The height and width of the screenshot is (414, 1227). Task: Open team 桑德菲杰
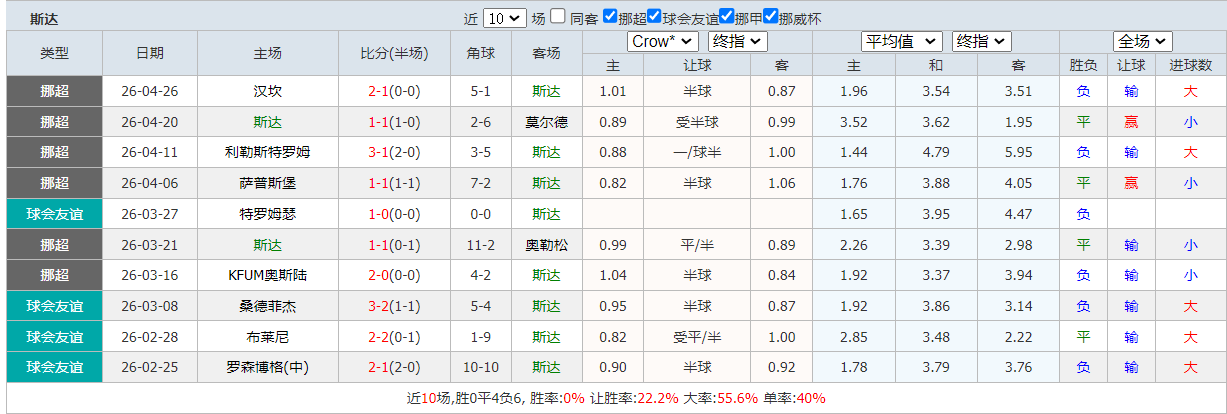pyautogui.click(x=268, y=308)
